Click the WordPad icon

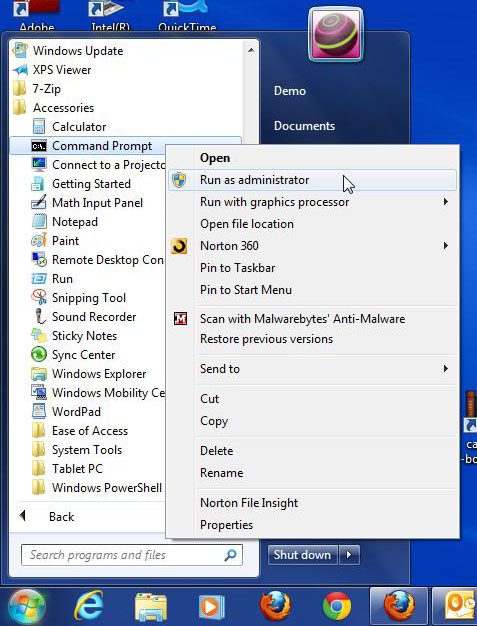click(39, 412)
